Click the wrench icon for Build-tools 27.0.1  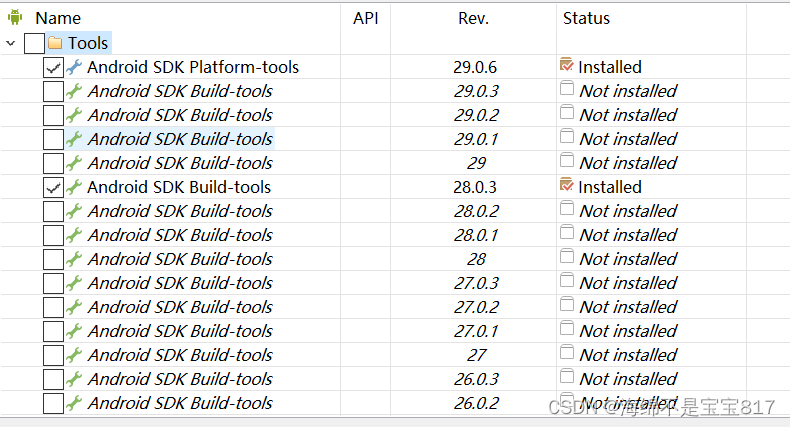point(74,331)
